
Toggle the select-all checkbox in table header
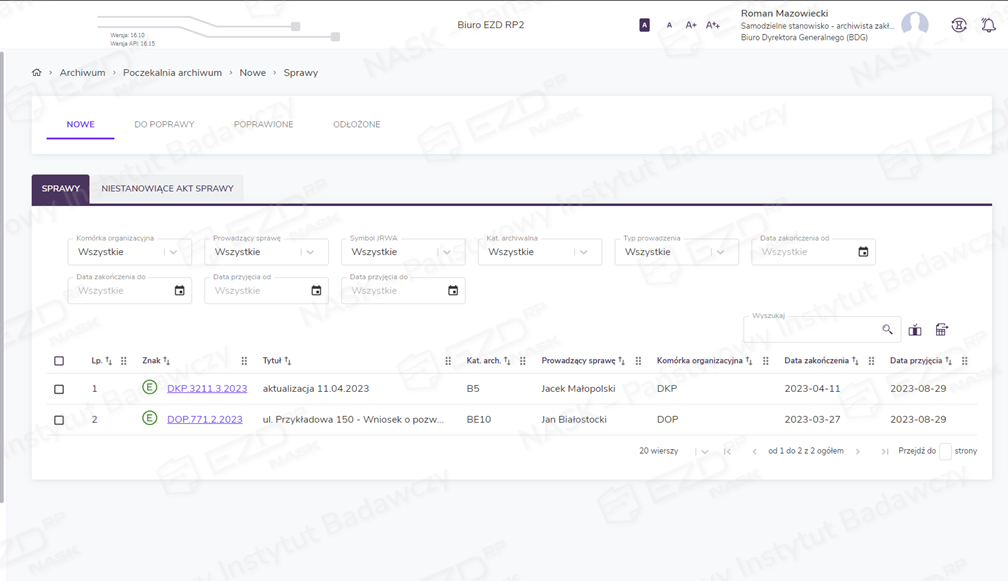59,361
